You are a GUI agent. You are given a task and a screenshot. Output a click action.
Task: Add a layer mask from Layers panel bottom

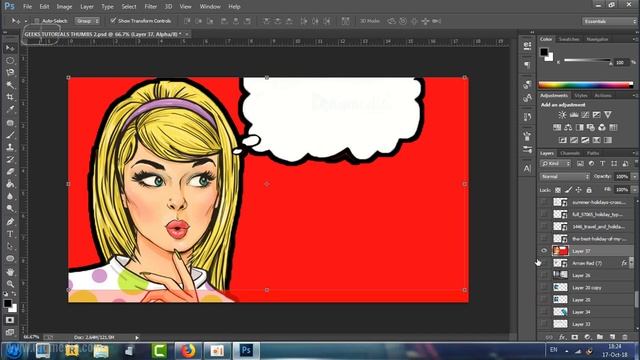[575, 337]
